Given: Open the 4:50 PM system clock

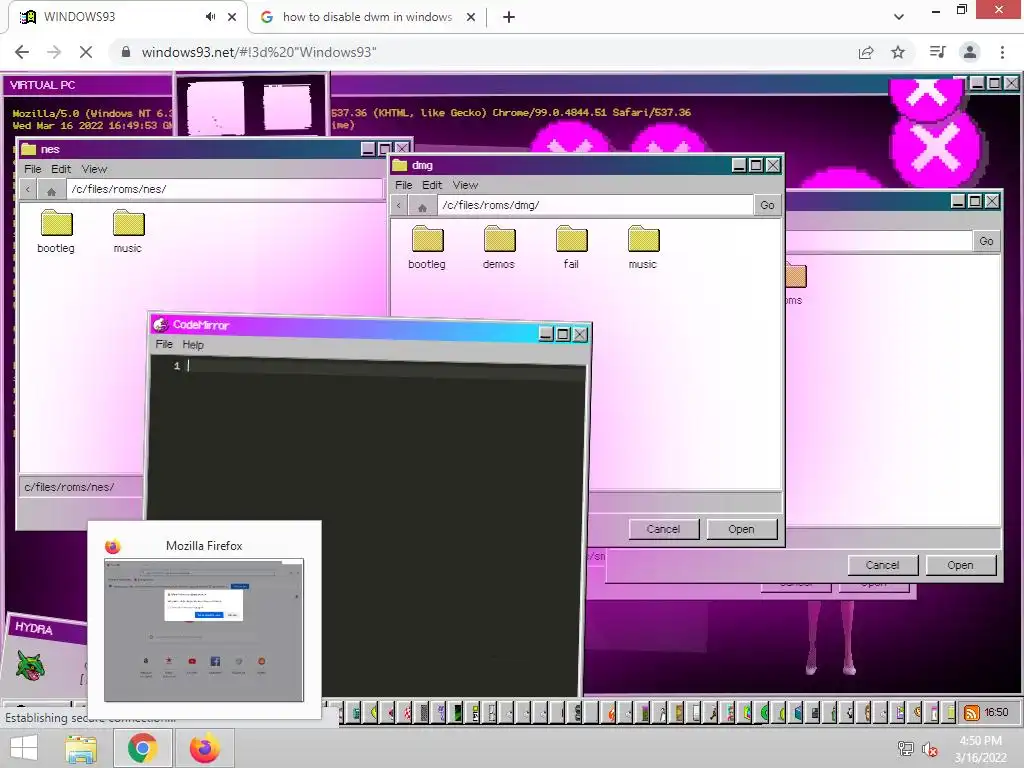Looking at the screenshot, I should [x=980, y=749].
